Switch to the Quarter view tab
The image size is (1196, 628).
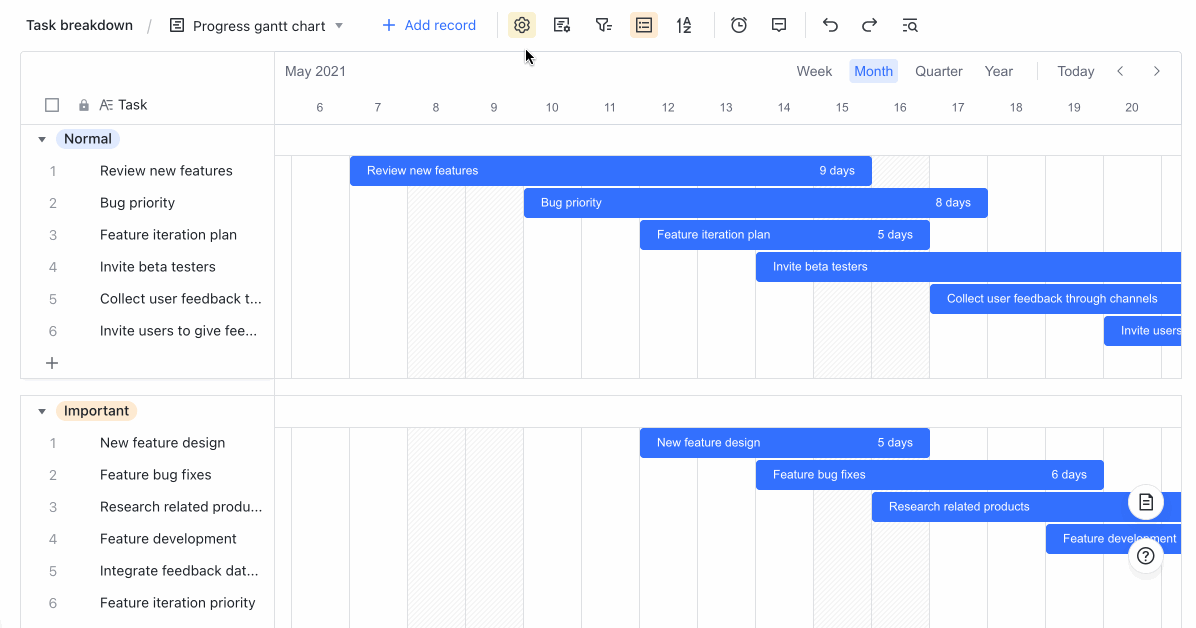pos(938,71)
